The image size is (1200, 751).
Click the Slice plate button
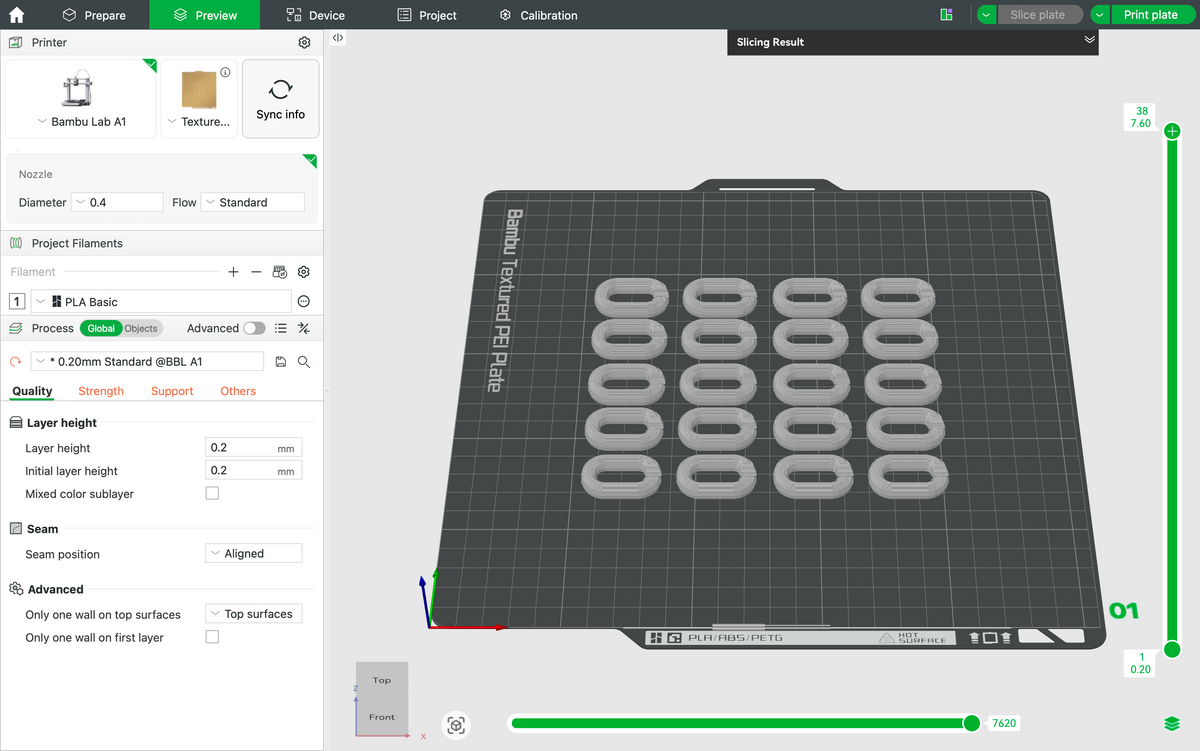click(x=1040, y=15)
